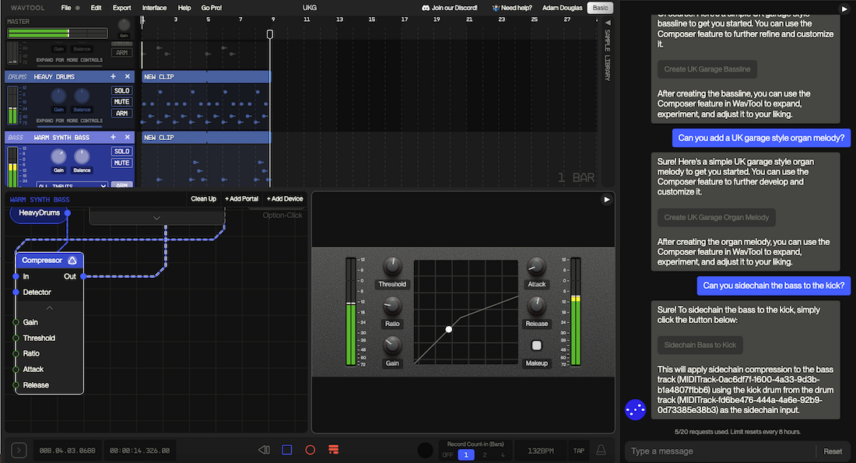Screen dimensions: 856x463
Task: Collapse the Compressor node parameters chevron
Action: tap(49, 308)
